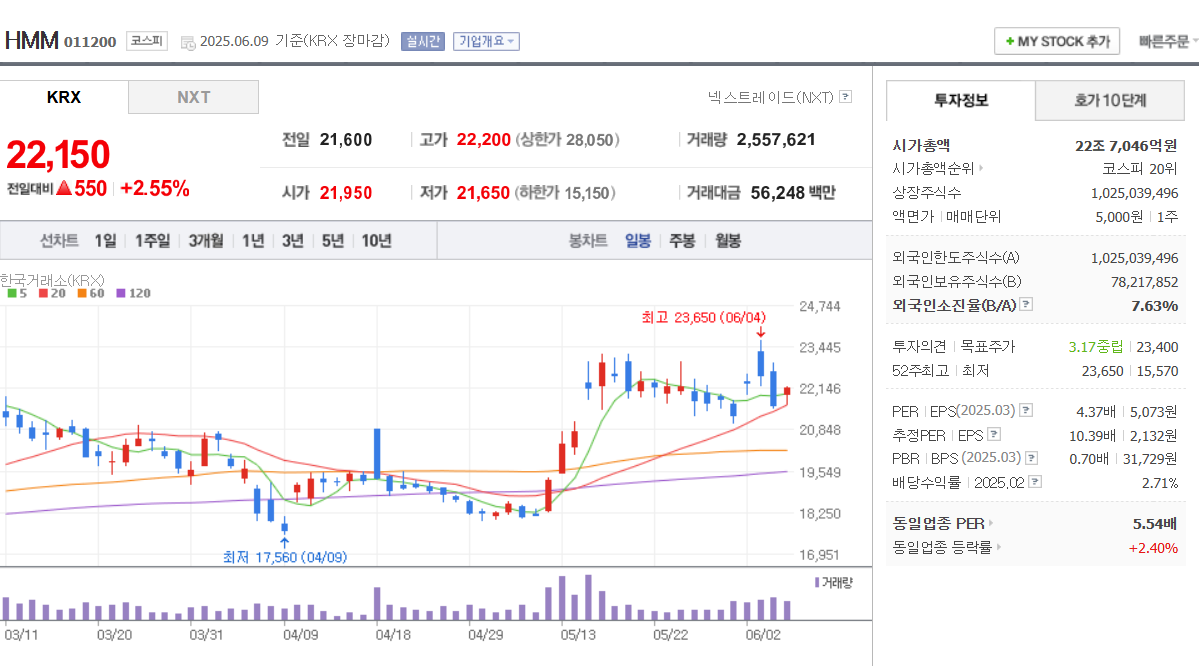1199x666 pixels.
Task: Click the 코스피 market badge
Action: click(x=147, y=41)
